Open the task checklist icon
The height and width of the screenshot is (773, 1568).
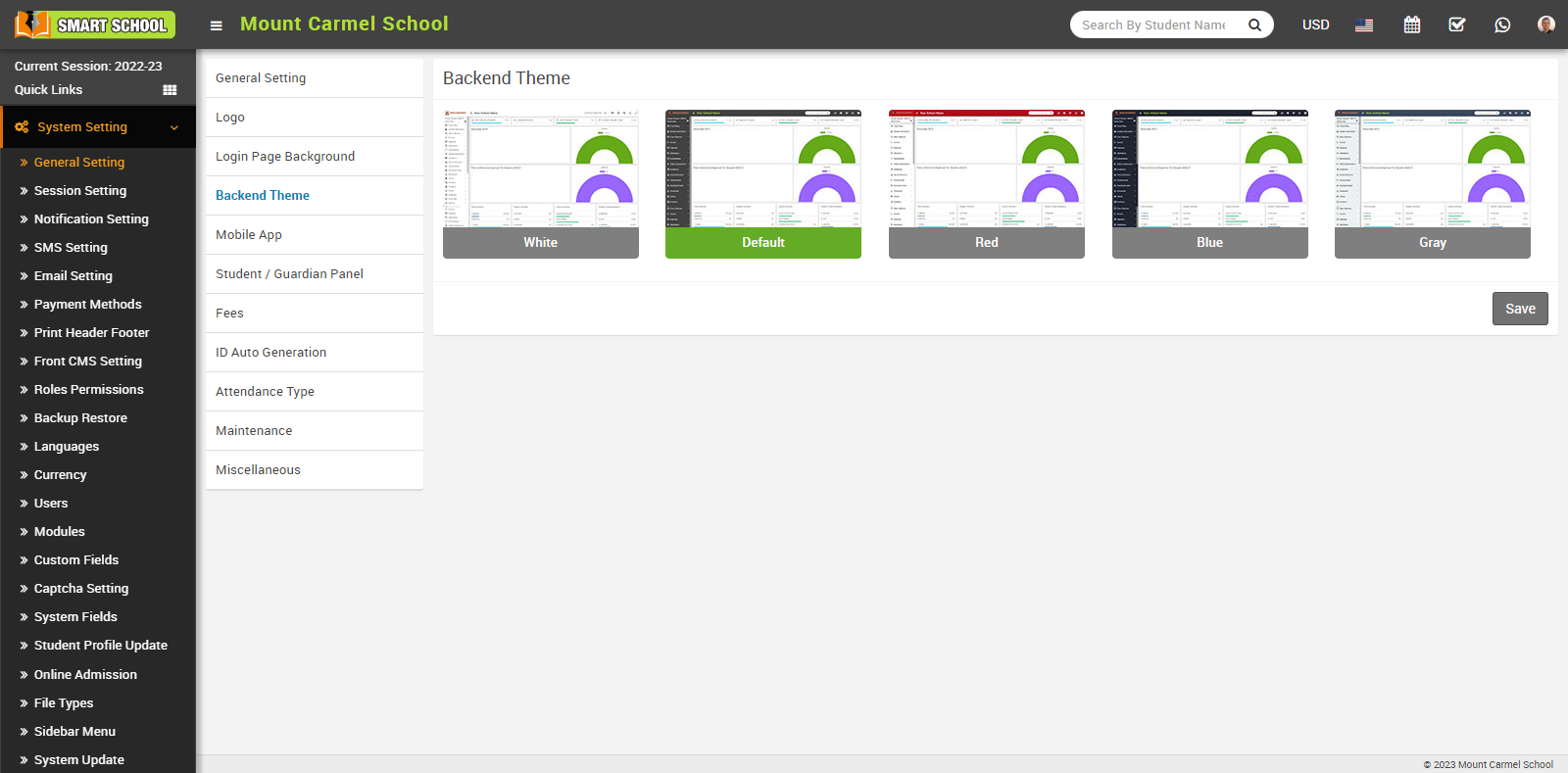(x=1457, y=25)
